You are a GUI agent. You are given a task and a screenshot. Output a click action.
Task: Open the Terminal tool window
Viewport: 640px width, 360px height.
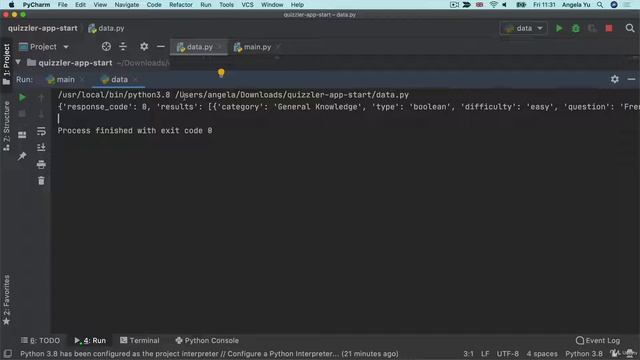(x=140, y=340)
